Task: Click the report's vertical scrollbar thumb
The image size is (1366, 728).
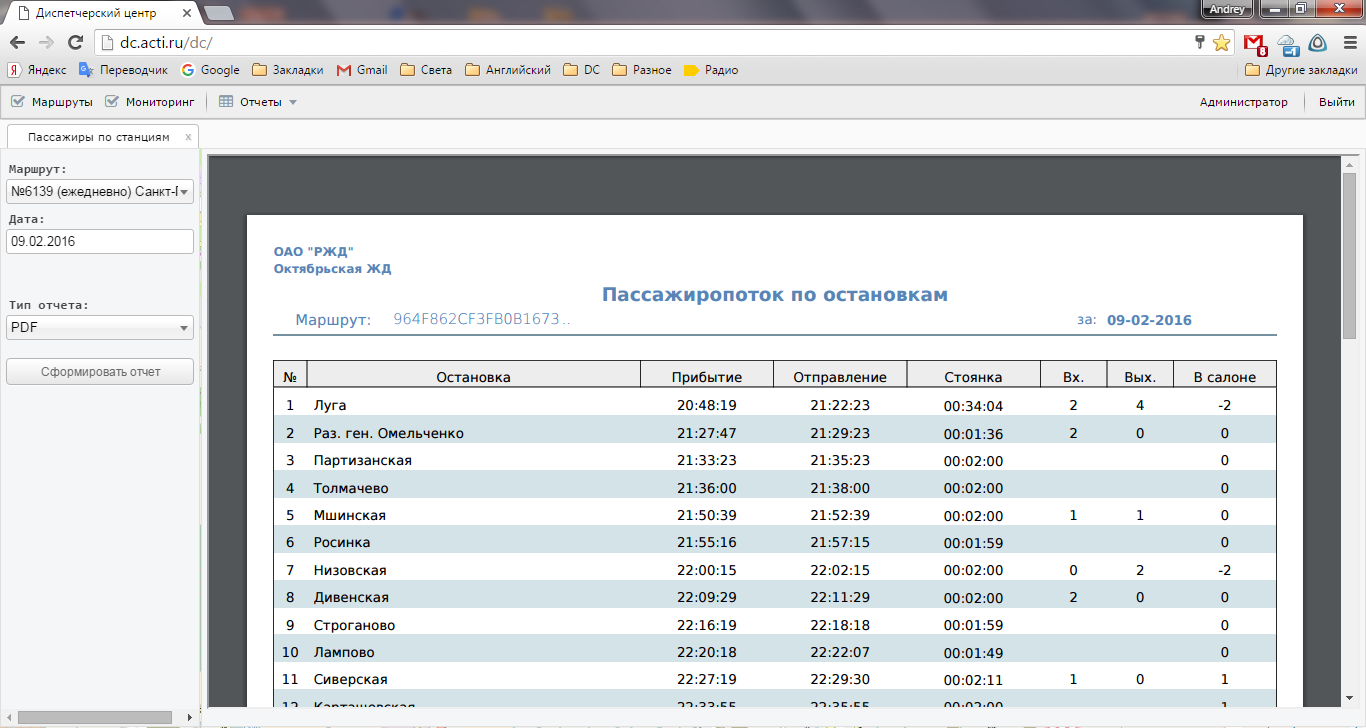Action: (1349, 254)
